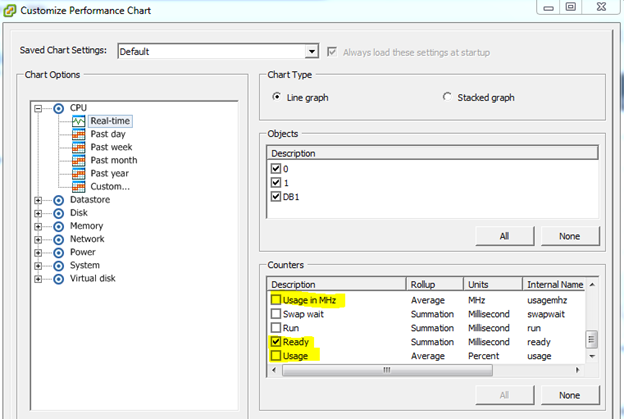
Task: Select the Stacked graph radio button
Action: [x=447, y=97]
